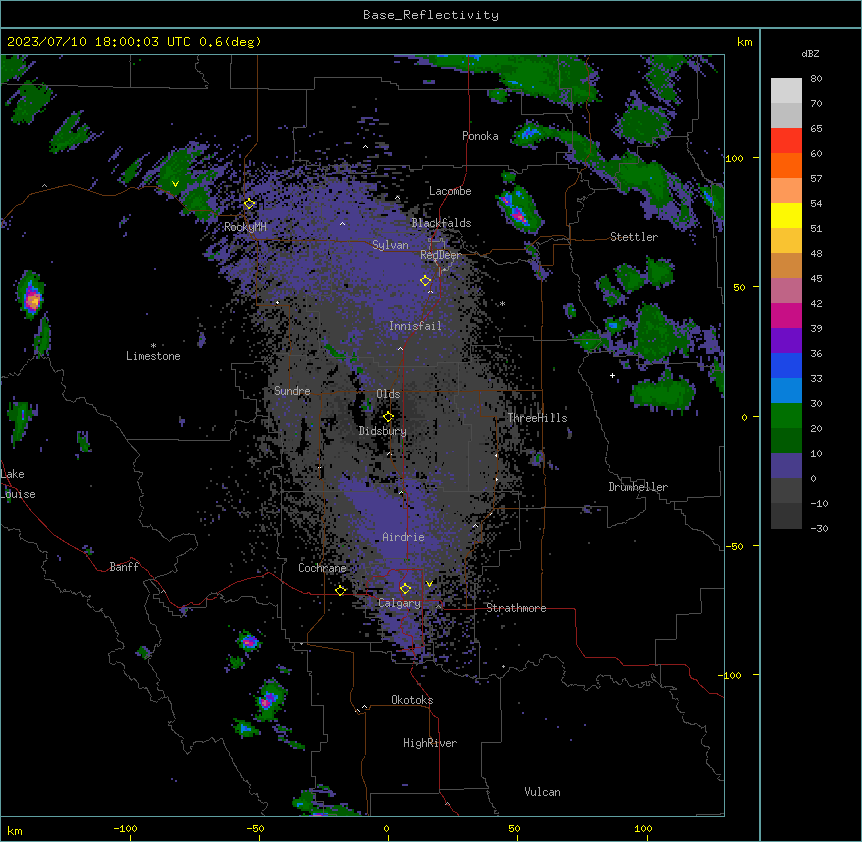
Task: Click the Innisfail city label
Action: (x=415, y=326)
